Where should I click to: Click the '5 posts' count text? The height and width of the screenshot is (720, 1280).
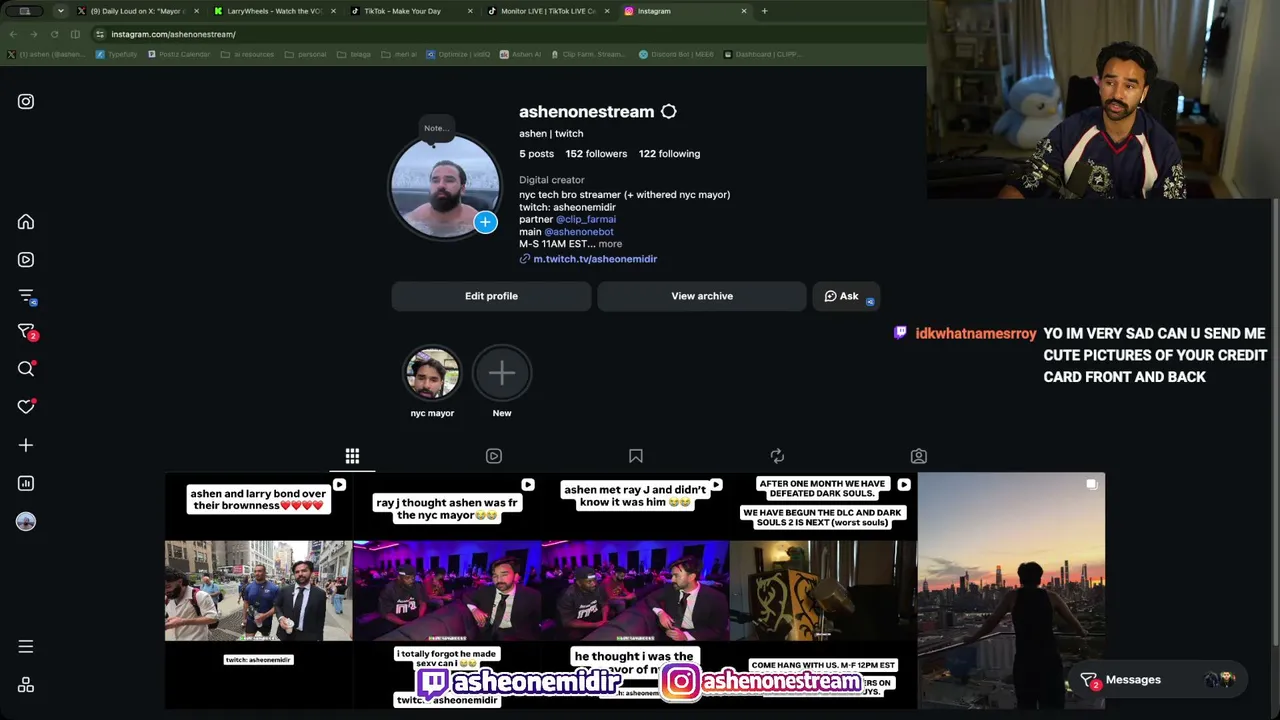tap(536, 154)
